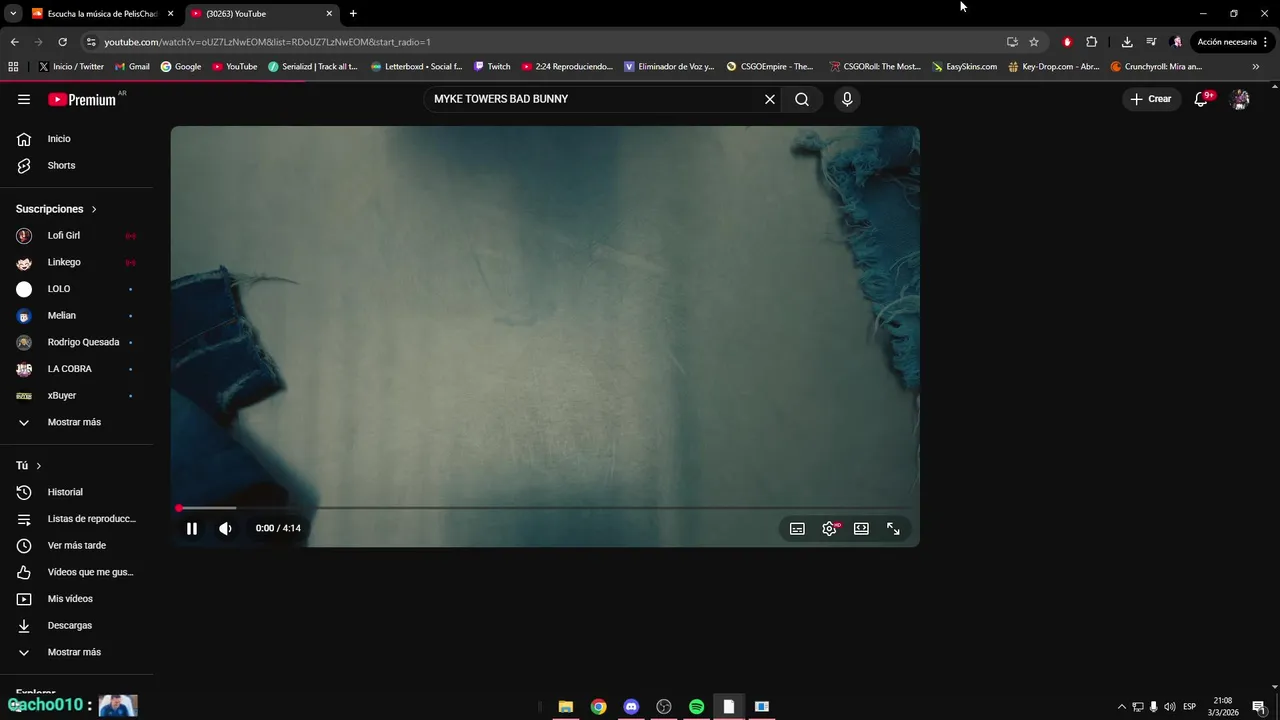This screenshot has width=1280, height=720.
Task: Open the YouTube account avatar menu
Action: [1240, 99]
